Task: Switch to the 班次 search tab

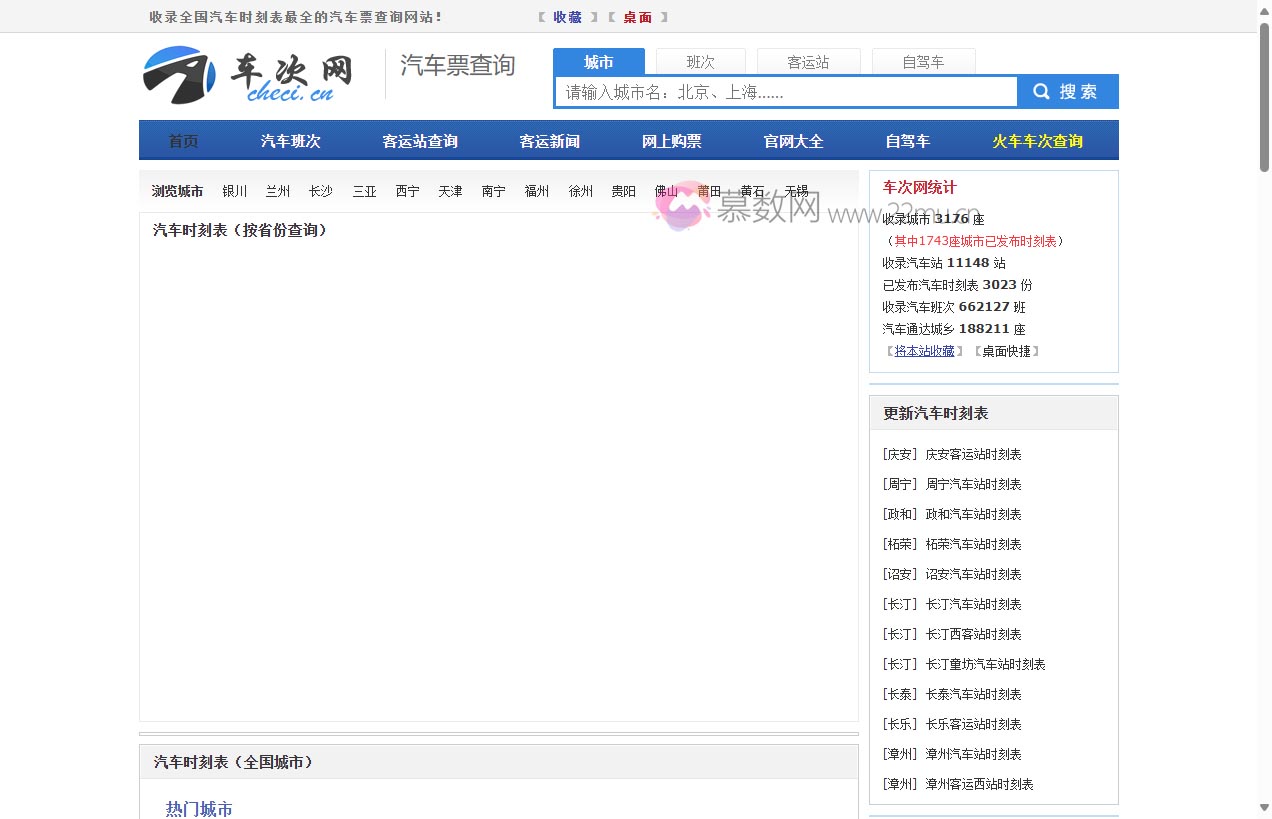Action: (700, 61)
